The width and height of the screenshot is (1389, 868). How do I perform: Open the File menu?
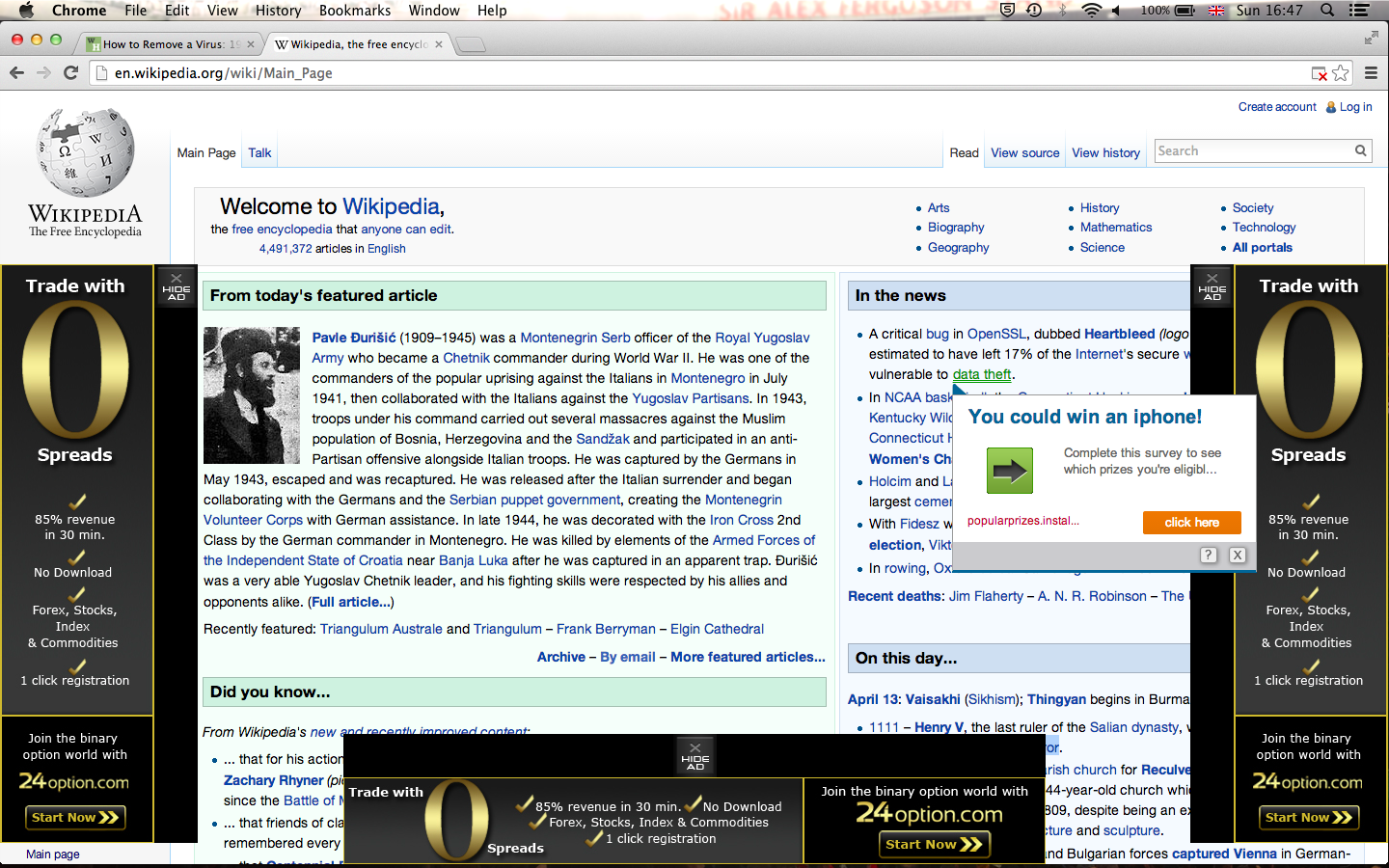tap(136, 11)
